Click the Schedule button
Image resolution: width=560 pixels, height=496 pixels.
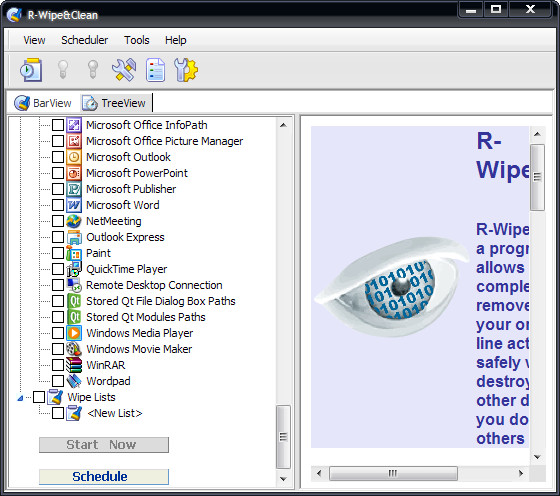104,477
